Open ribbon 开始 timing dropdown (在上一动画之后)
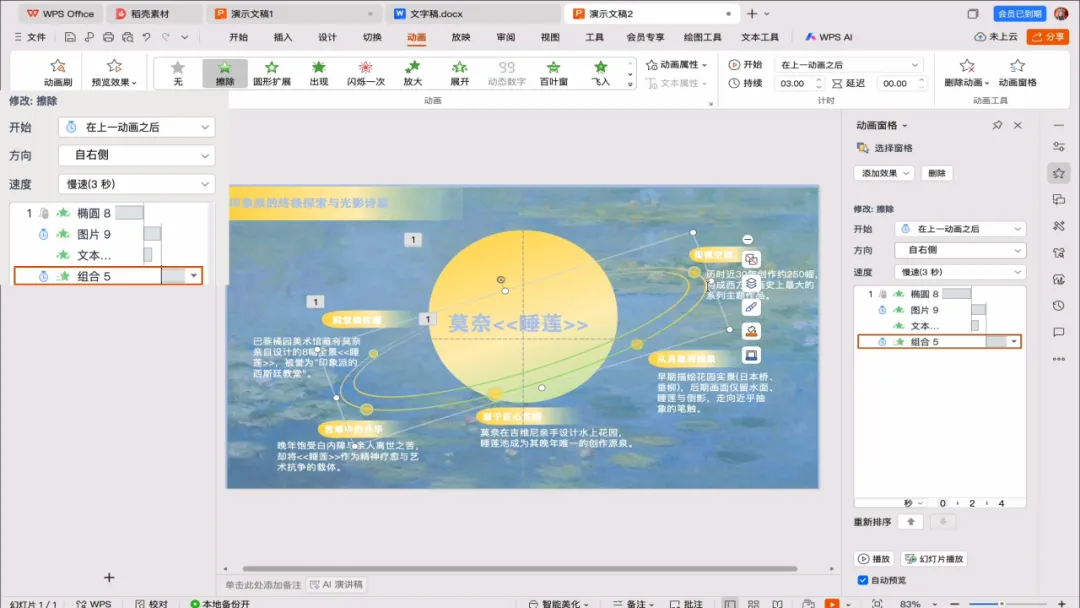The image size is (1080, 608). (x=849, y=65)
